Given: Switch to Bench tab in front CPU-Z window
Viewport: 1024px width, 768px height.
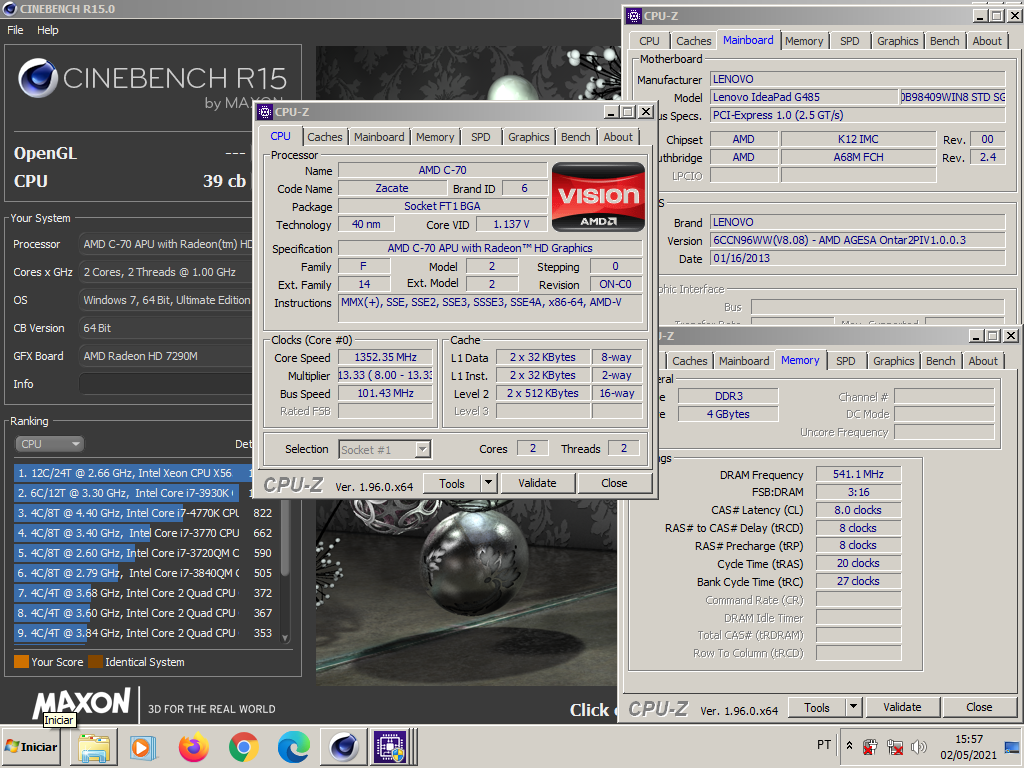Looking at the screenshot, I should (x=575, y=137).
